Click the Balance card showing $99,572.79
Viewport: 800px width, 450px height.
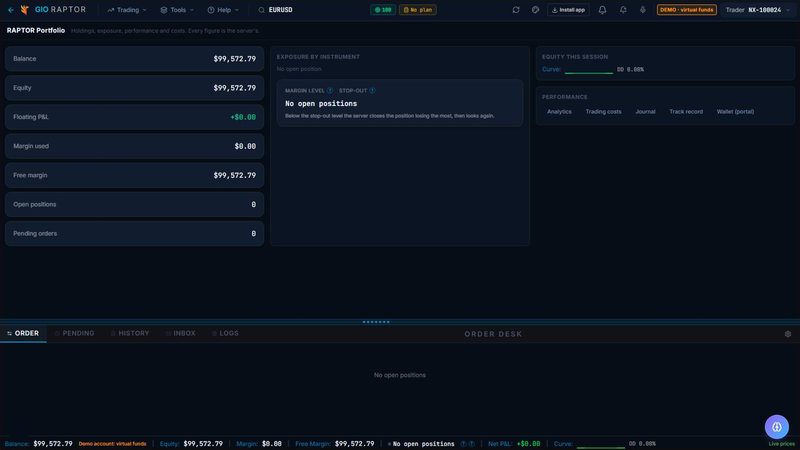134,59
